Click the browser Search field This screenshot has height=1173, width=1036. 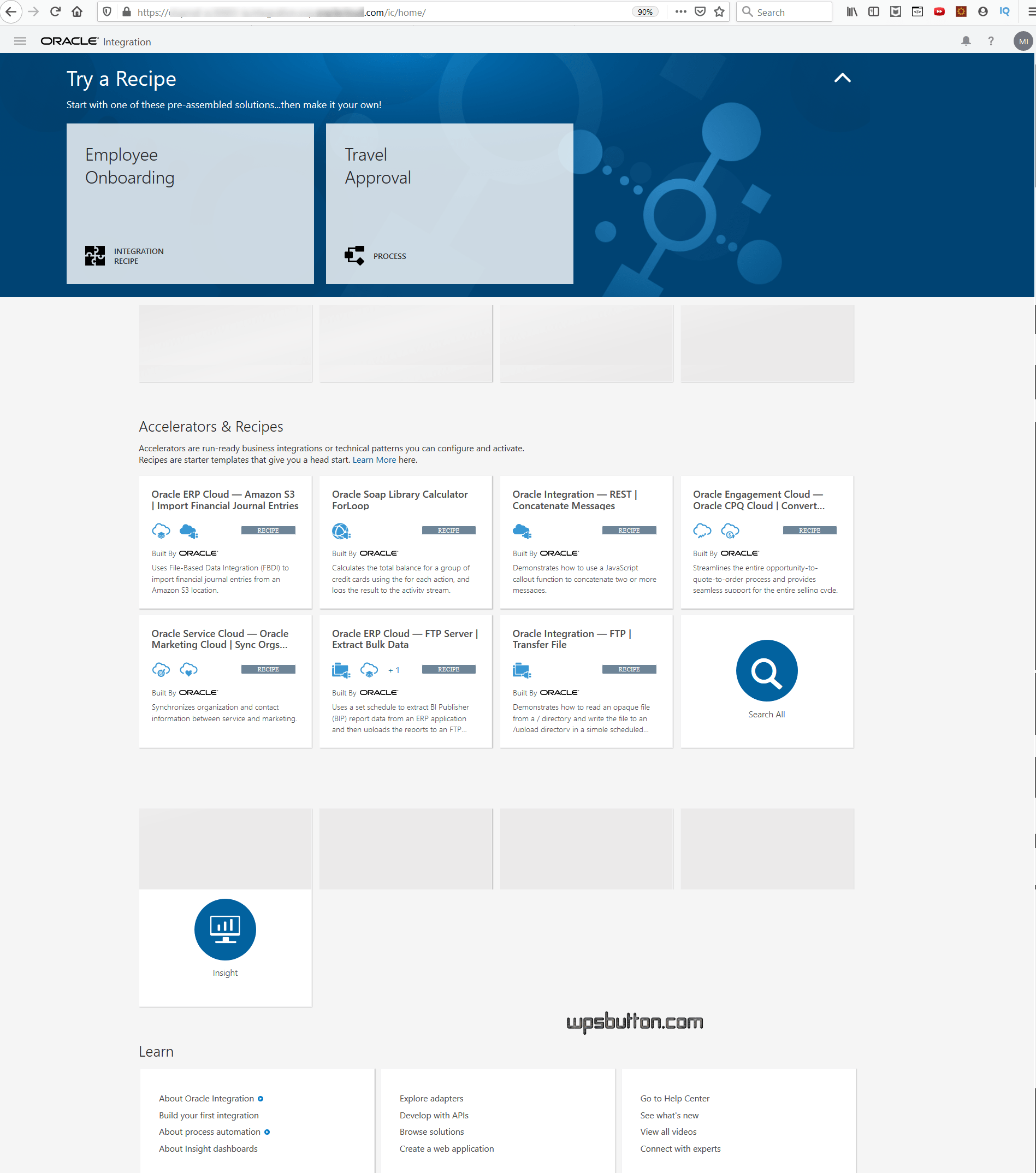click(784, 12)
